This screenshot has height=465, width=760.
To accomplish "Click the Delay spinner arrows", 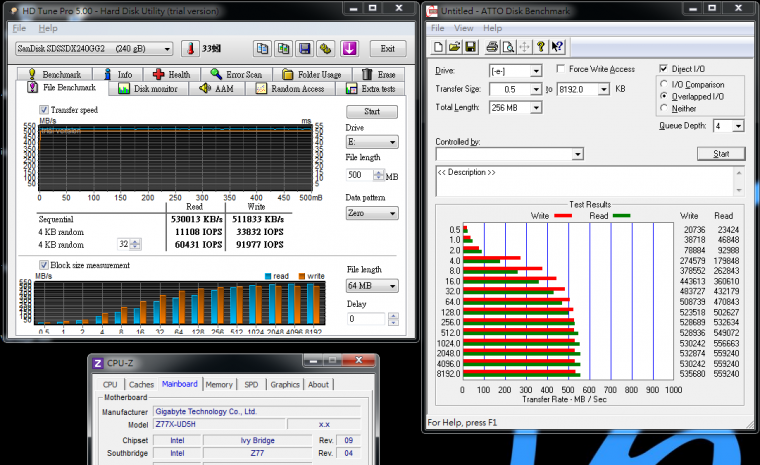I will (x=392, y=319).
